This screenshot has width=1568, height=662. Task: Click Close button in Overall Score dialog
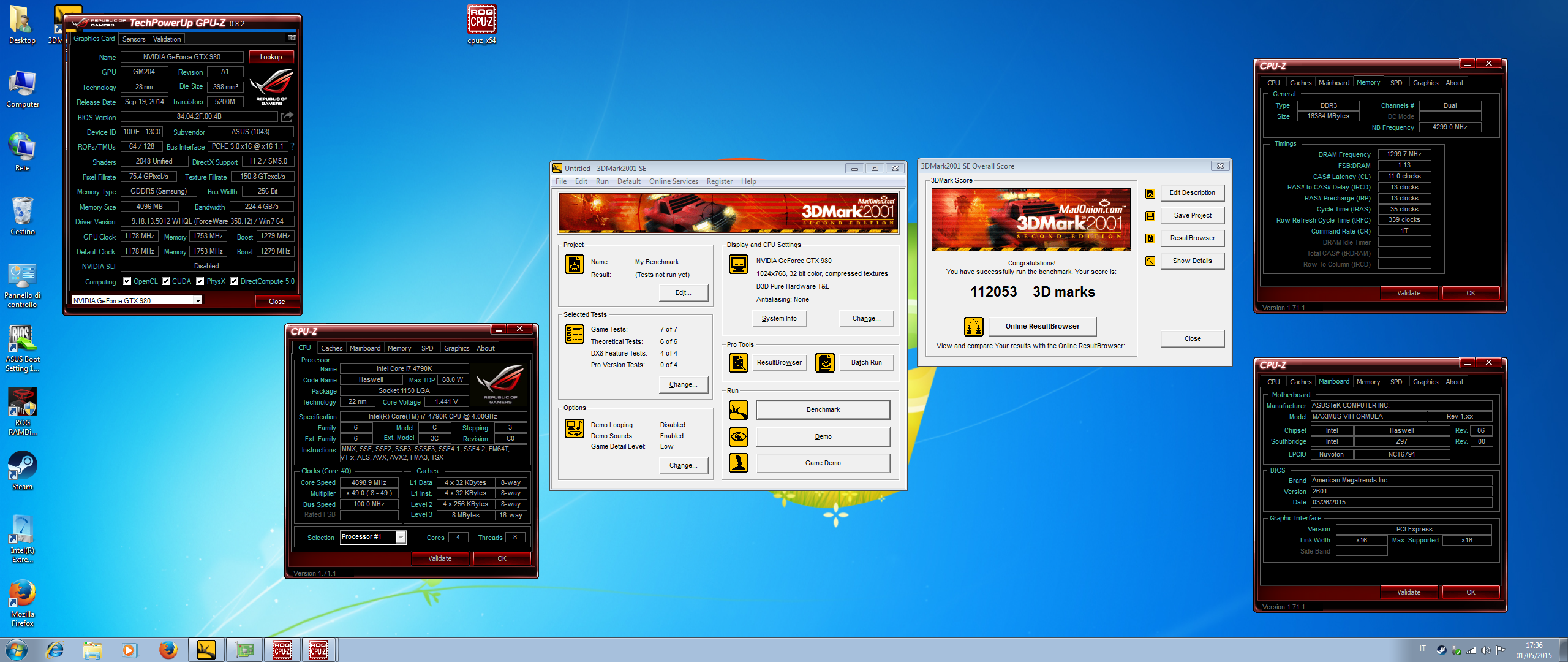click(1193, 339)
